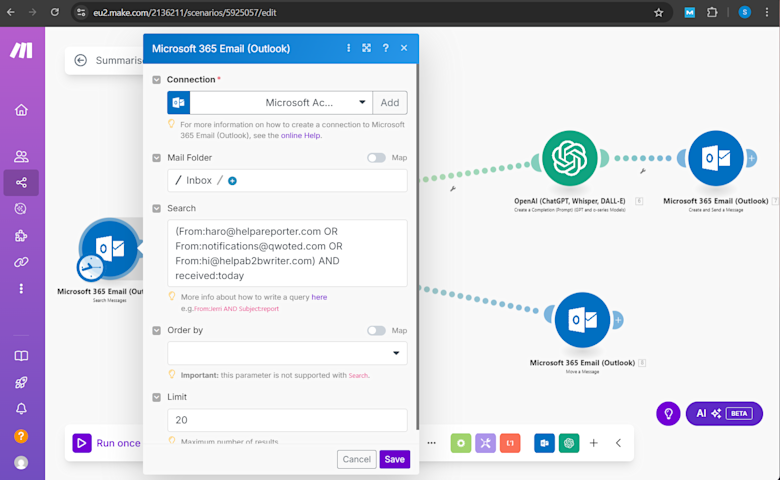The height and width of the screenshot is (480, 780).
Task: Click the Mail Folder Inbox path field
Action: 287,181
